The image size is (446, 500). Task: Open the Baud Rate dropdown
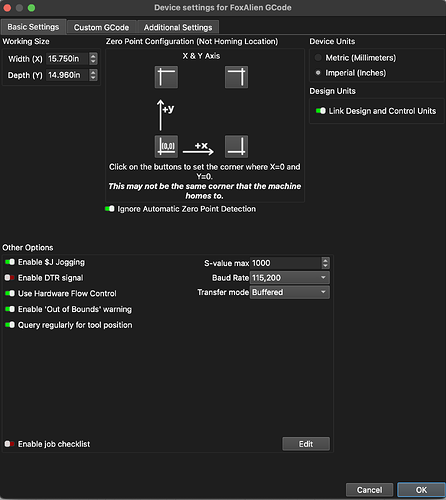[x=290, y=277]
